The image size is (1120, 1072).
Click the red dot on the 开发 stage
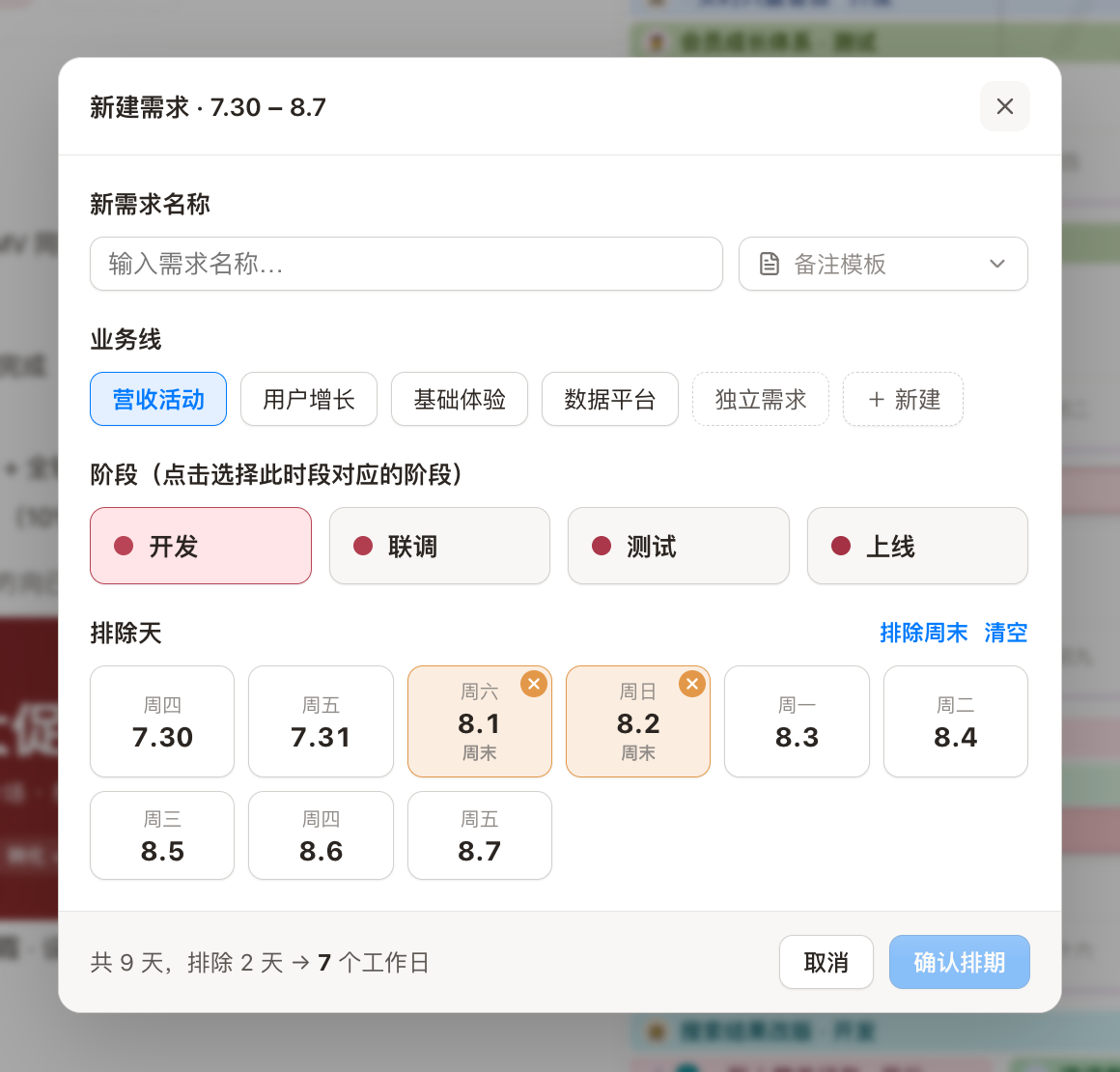click(x=124, y=546)
